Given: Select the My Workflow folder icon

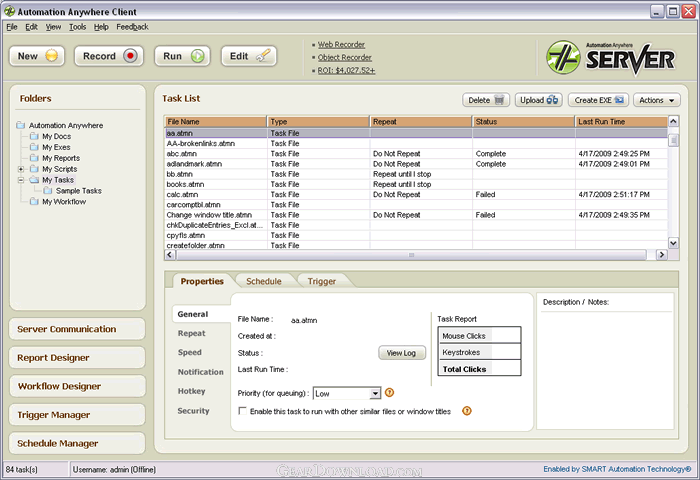Looking at the screenshot, I should click(x=34, y=202).
